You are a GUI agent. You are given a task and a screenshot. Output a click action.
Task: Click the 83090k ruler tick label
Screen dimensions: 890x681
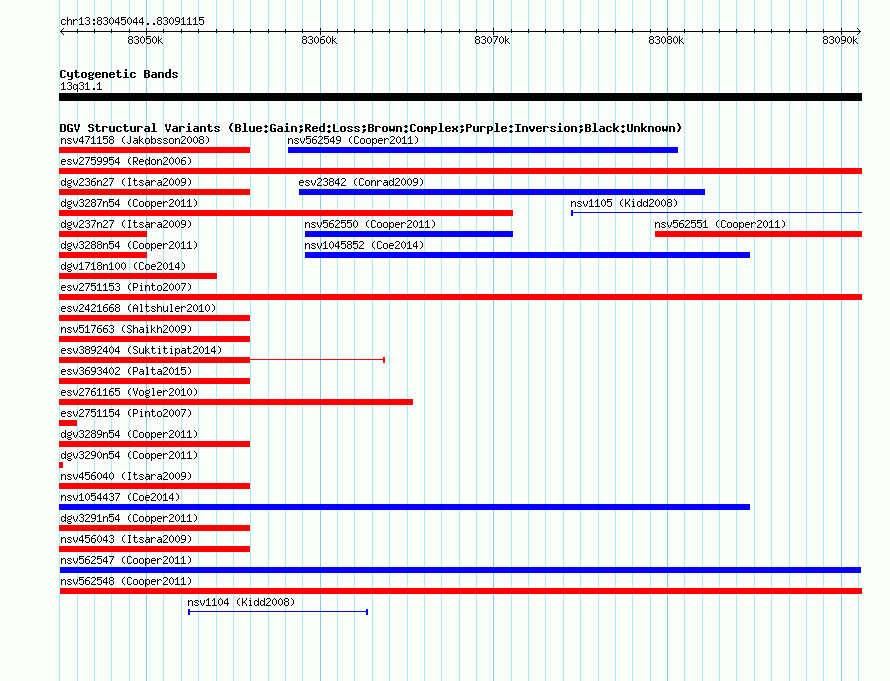tap(840, 40)
